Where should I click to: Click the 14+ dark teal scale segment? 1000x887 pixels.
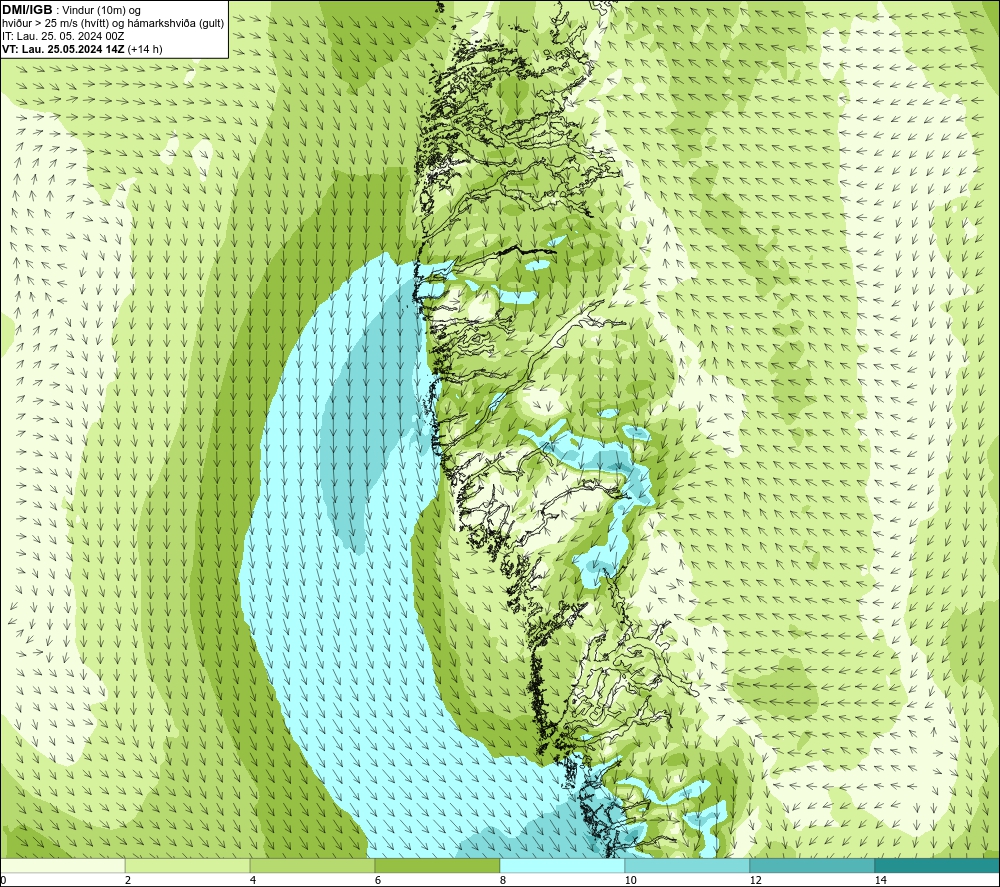pos(938,865)
